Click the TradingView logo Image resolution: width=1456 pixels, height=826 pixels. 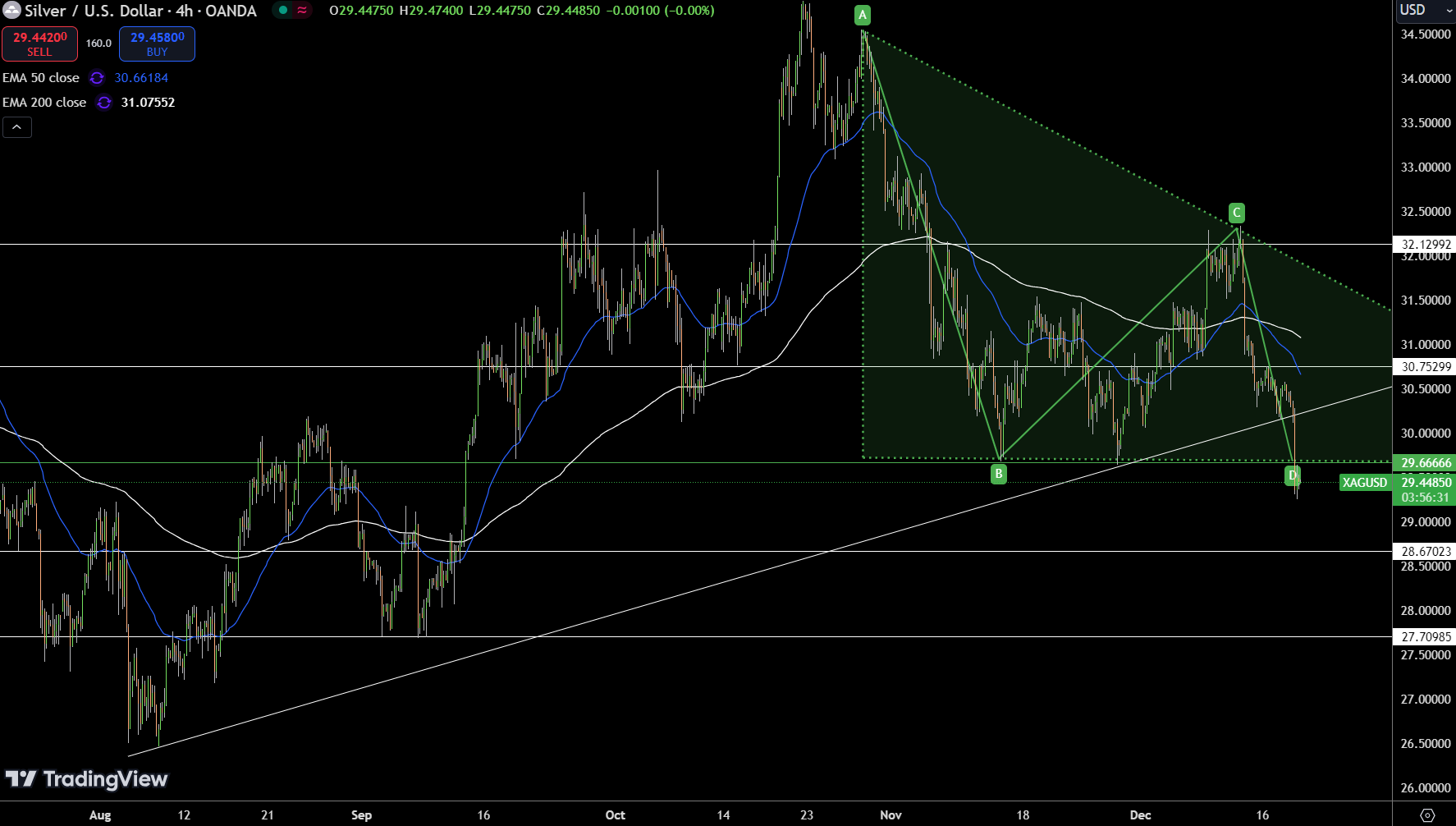tap(86, 778)
